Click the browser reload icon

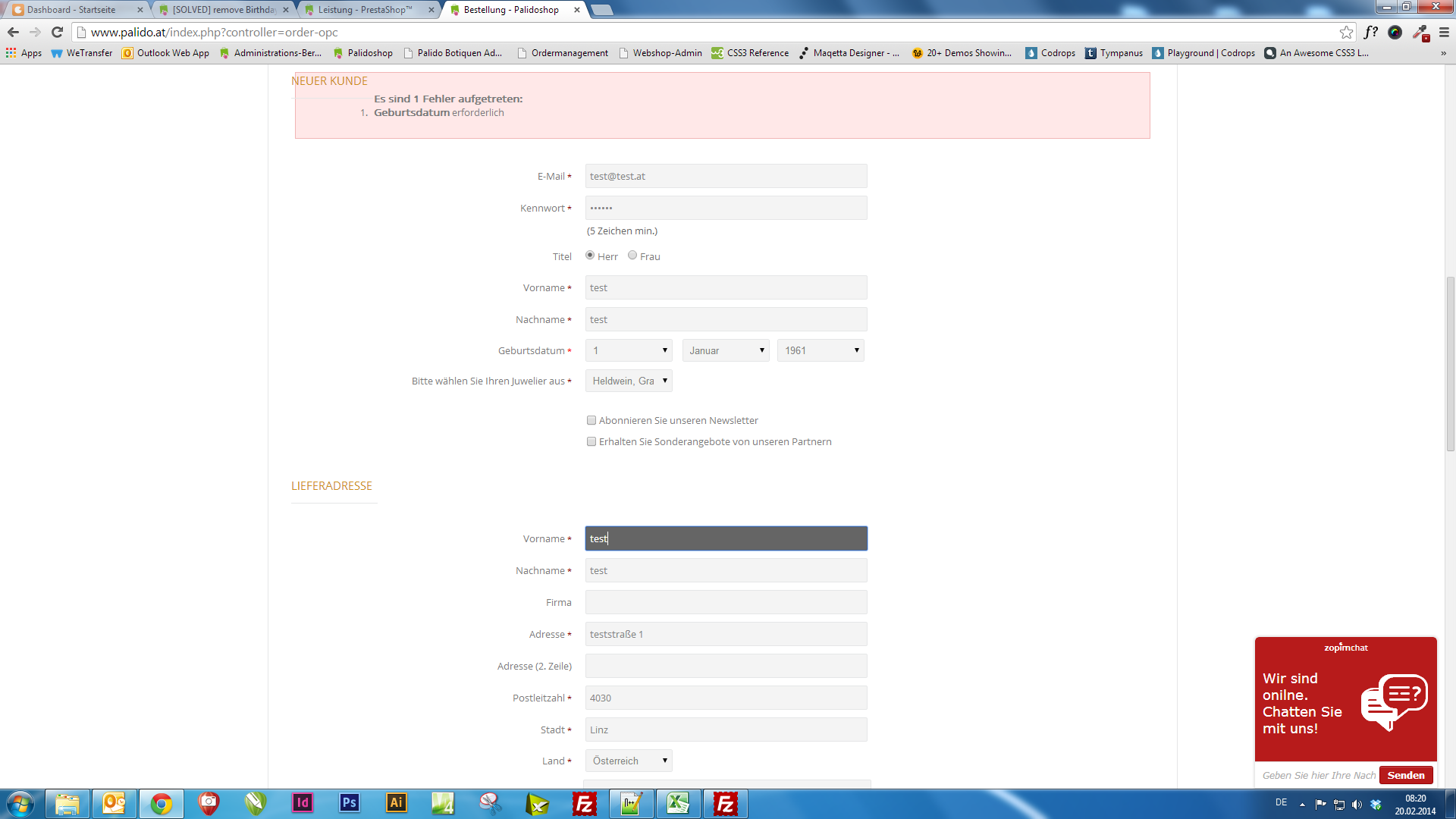57,32
